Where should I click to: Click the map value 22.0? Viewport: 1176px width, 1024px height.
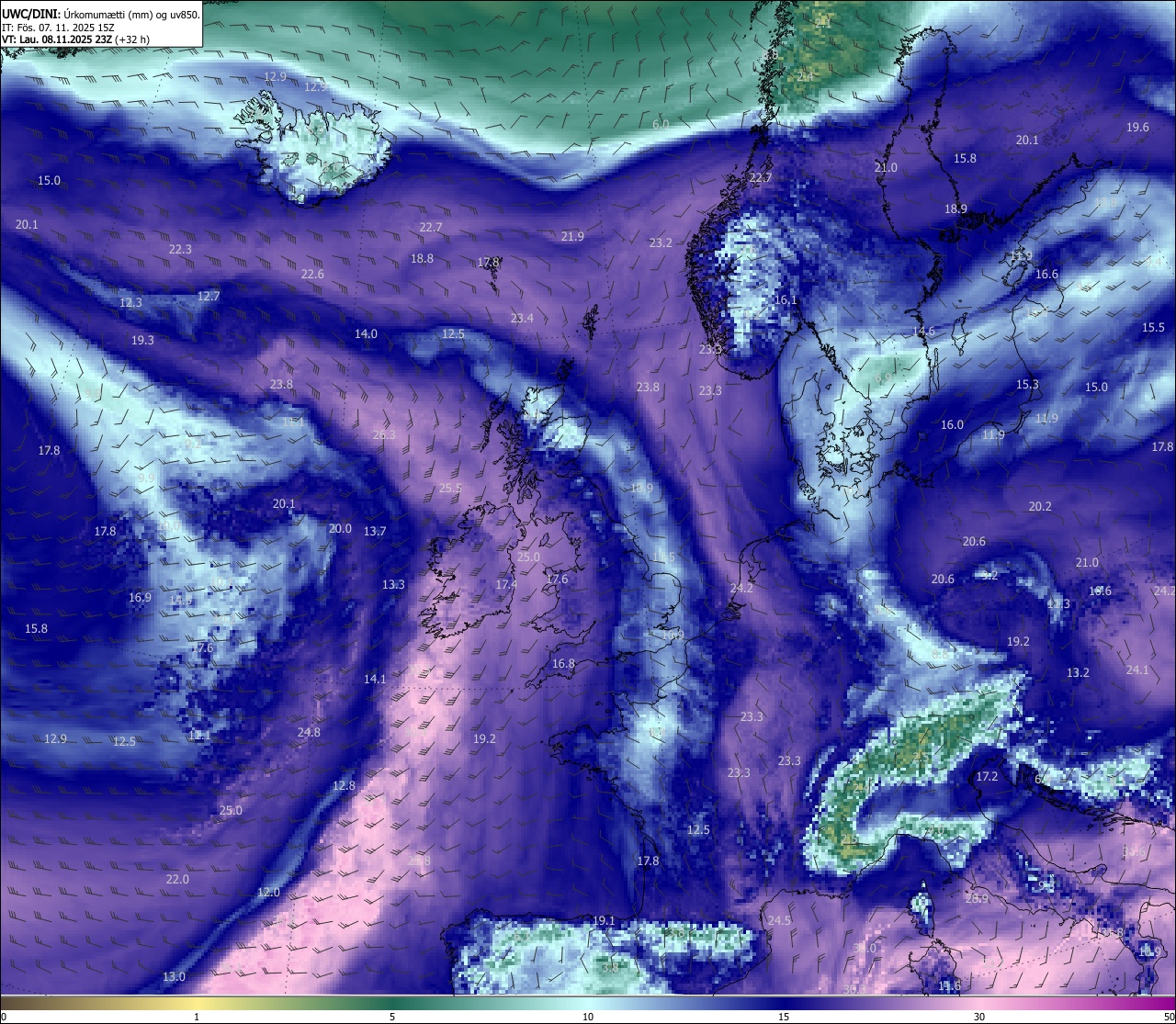(x=177, y=879)
